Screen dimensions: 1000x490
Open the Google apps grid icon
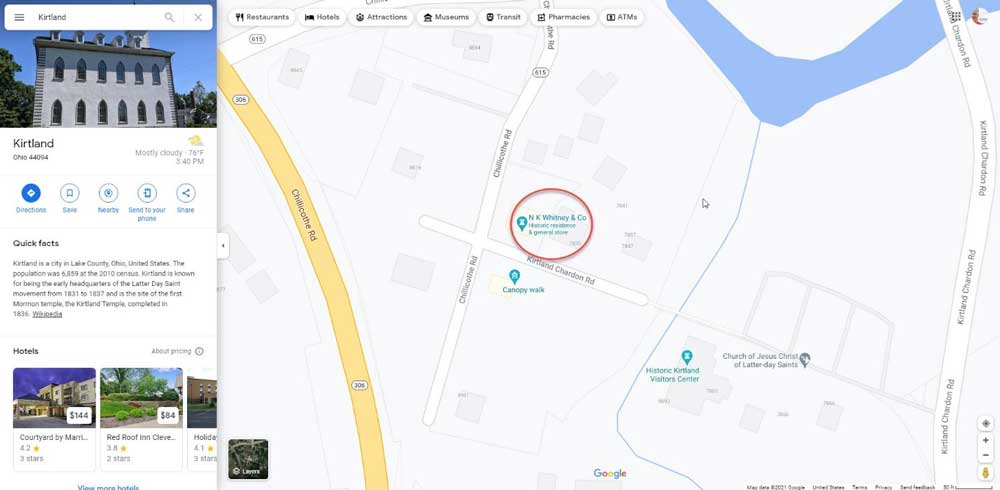click(x=956, y=17)
